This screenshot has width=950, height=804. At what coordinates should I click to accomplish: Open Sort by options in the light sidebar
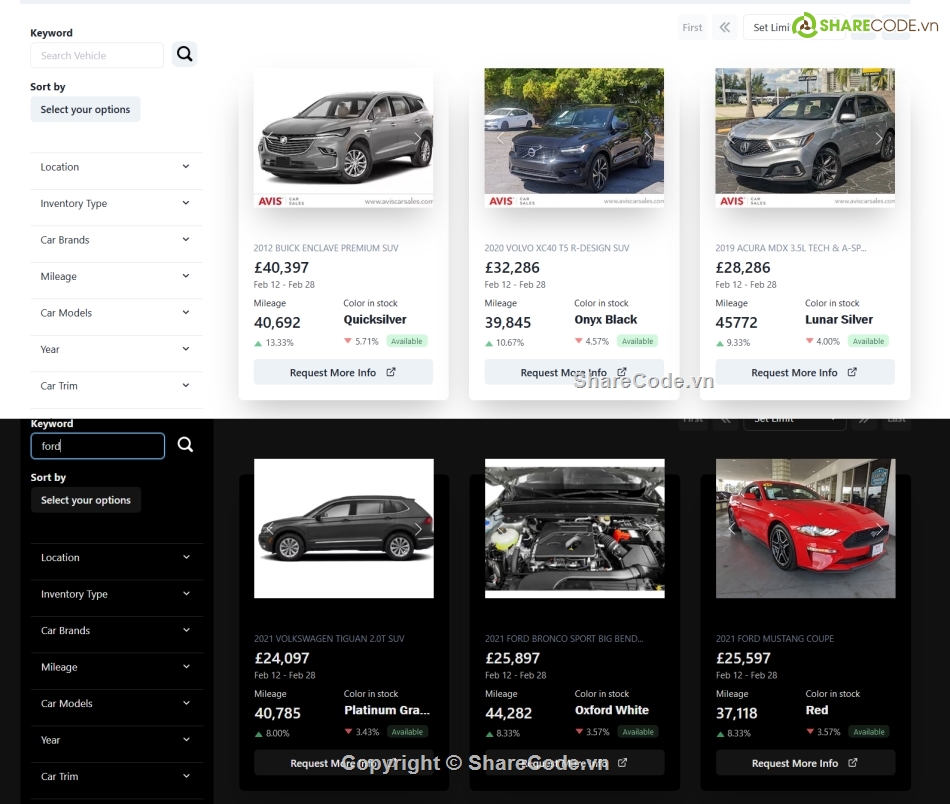pyautogui.click(x=85, y=110)
